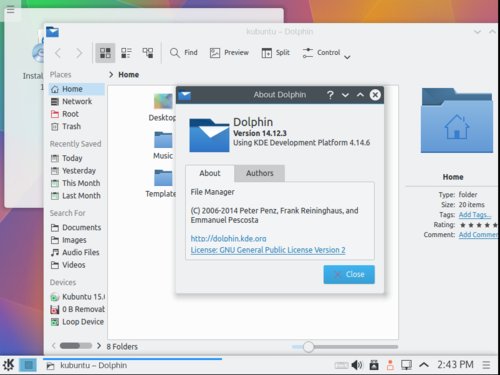This screenshot has height=375, width=500.
Task: Switch to Icons view mode
Action: click(x=105, y=53)
